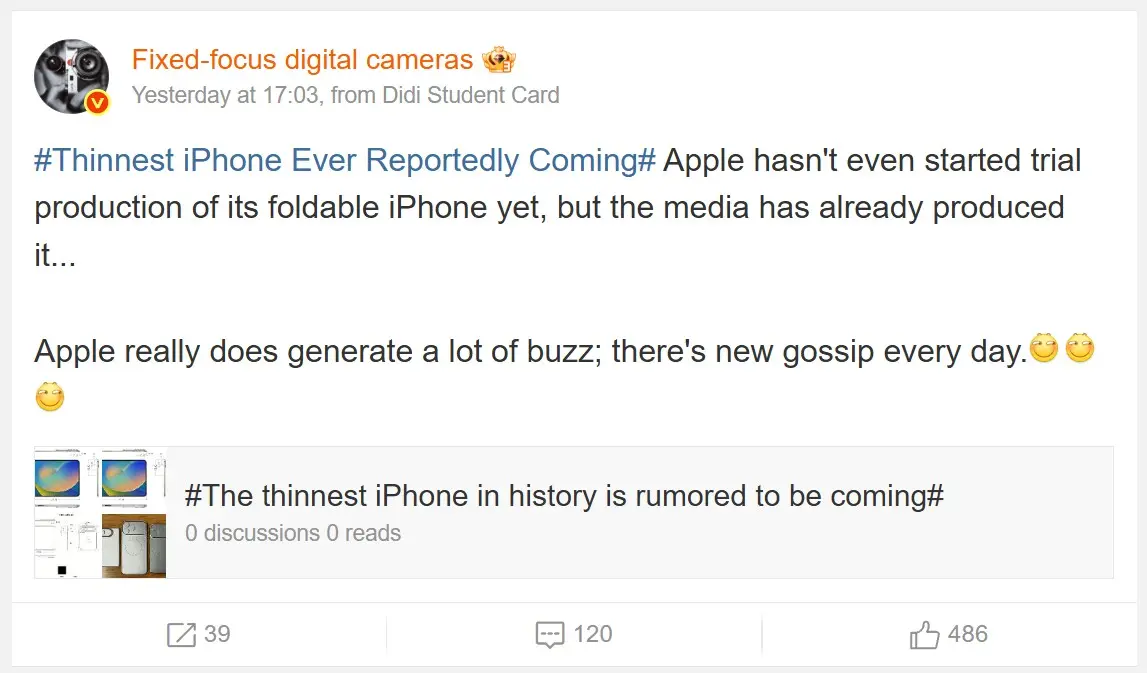This screenshot has width=1147, height=673.
Task: Click the crown membership badge beside the username
Action: (499, 60)
